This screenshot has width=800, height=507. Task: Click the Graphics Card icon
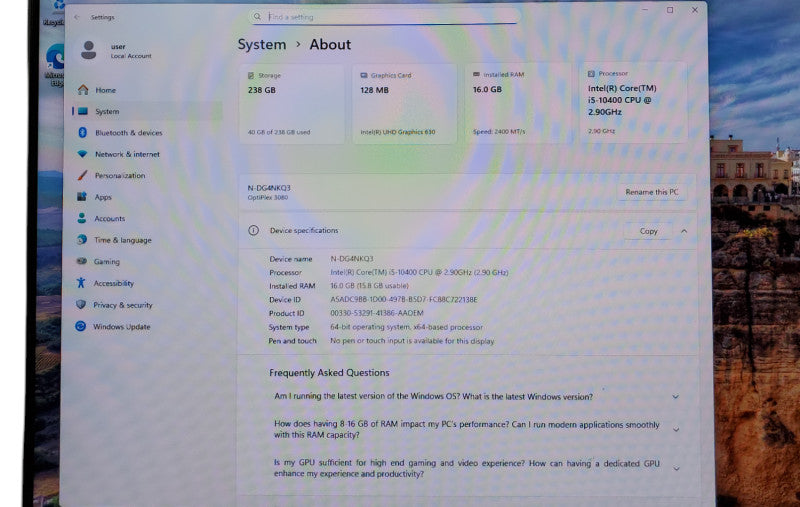click(x=364, y=75)
